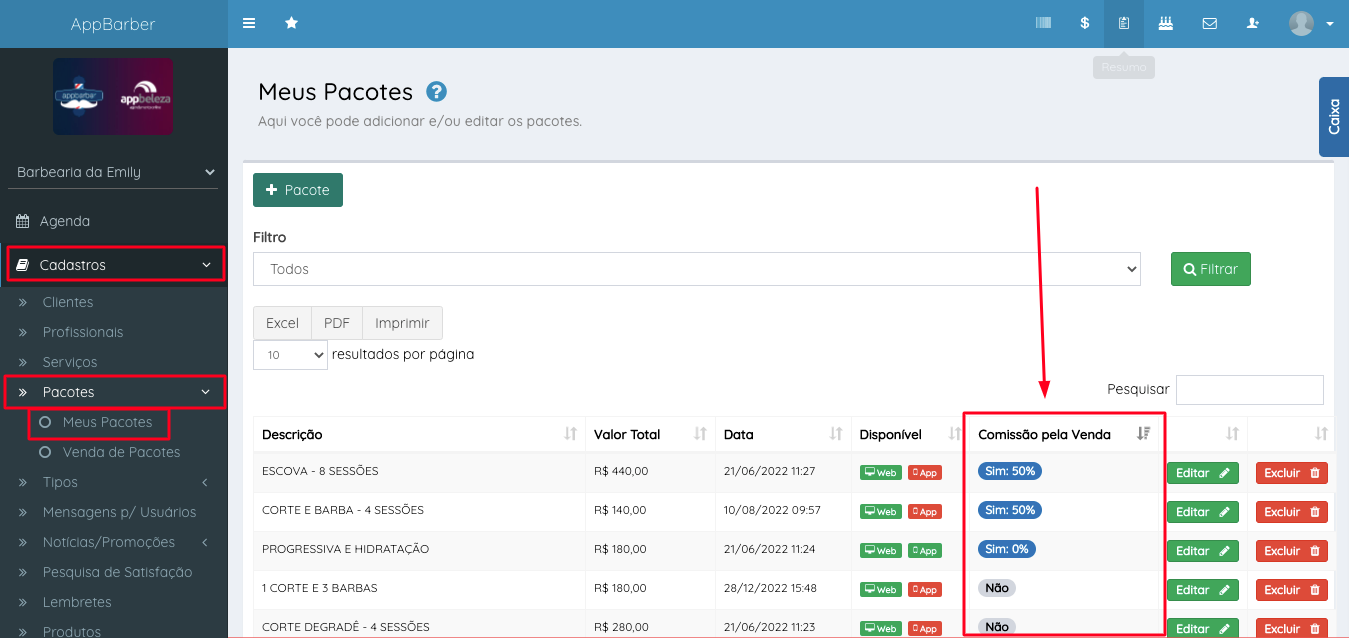1349x638 pixels.
Task: Open the envelope messages icon
Action: [1209, 23]
